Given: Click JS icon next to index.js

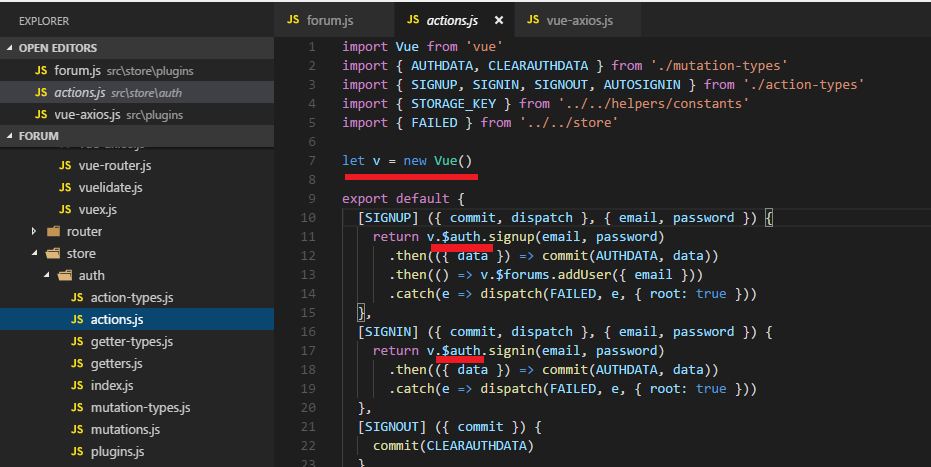Looking at the screenshot, I should [x=77, y=385].
